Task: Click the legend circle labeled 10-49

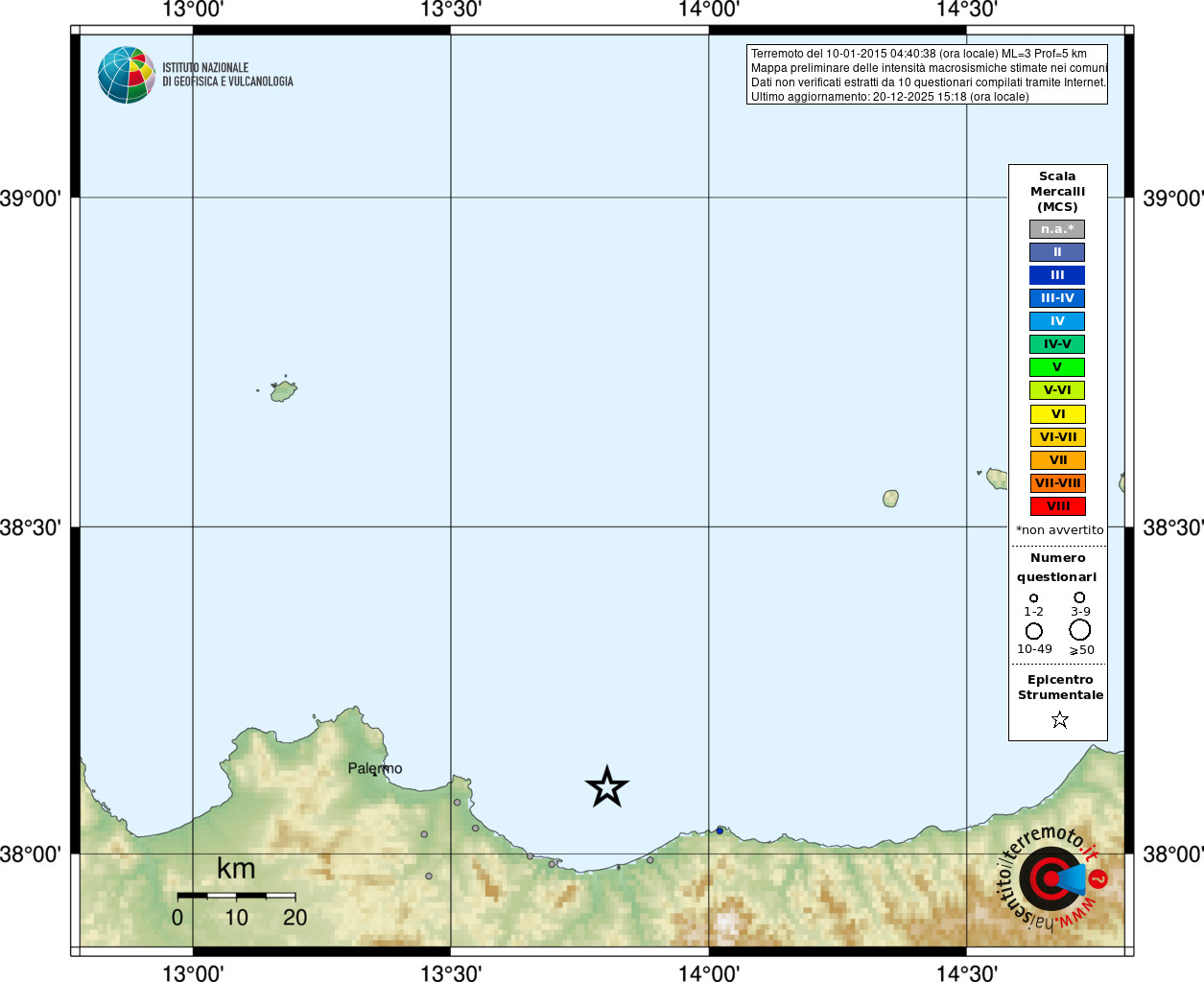Action: 1033,631
